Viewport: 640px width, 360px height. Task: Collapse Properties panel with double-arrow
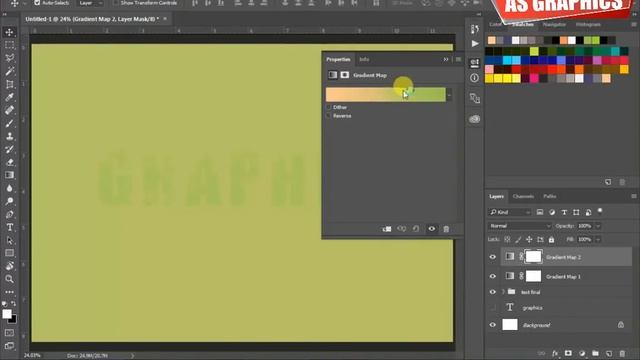[x=446, y=60]
